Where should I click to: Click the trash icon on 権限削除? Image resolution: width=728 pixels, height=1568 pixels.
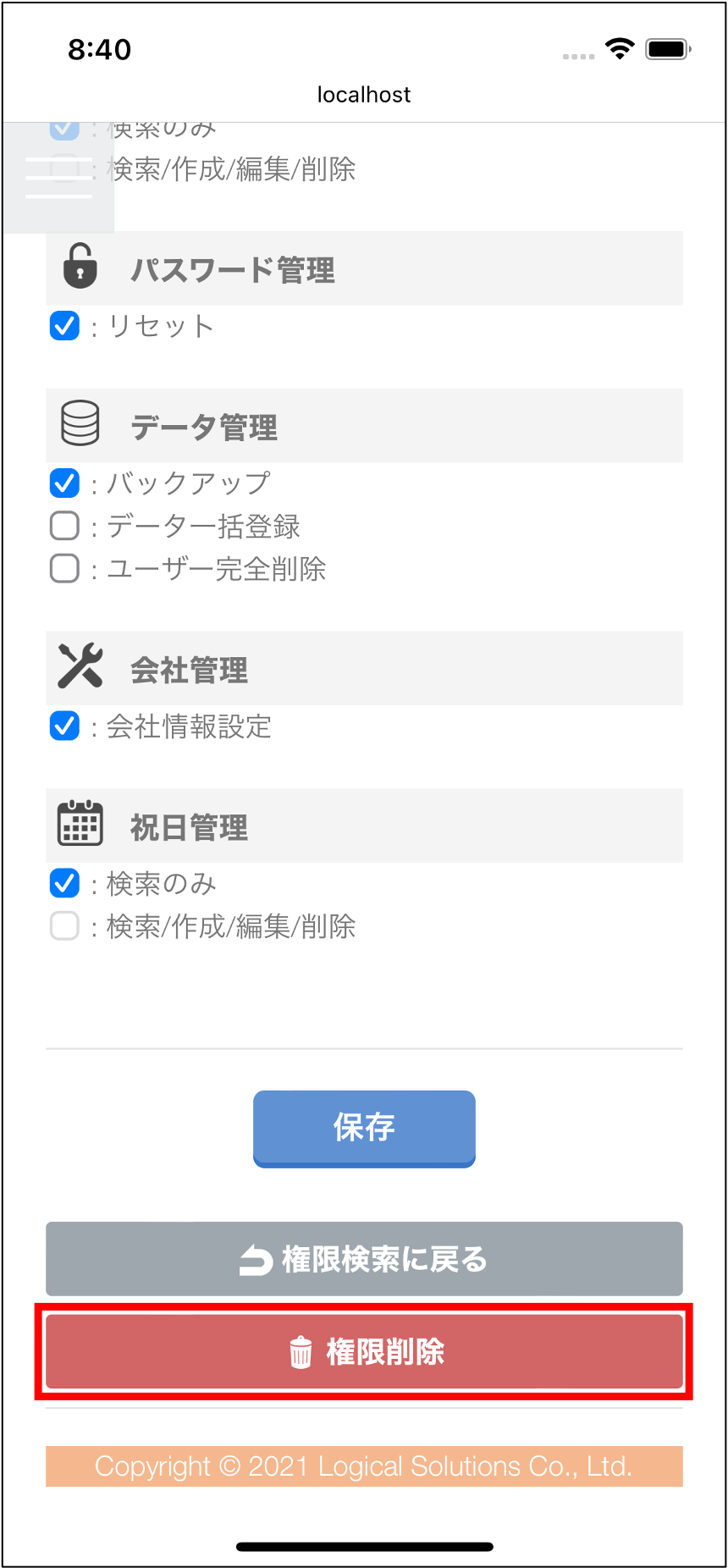(x=301, y=1352)
